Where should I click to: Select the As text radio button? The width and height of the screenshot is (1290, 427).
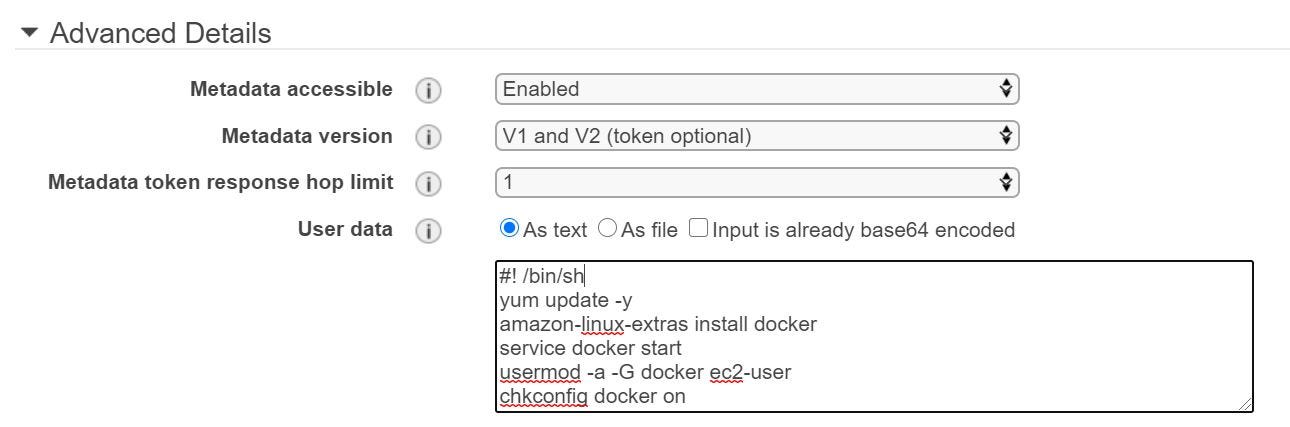tap(509, 229)
